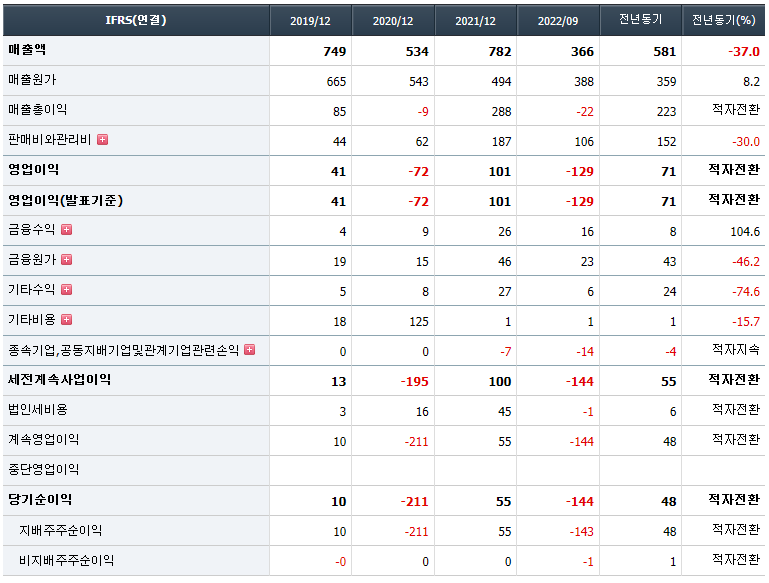769x583 pixels.
Task: Select the 2022/09 column header
Action: (x=558, y=21)
